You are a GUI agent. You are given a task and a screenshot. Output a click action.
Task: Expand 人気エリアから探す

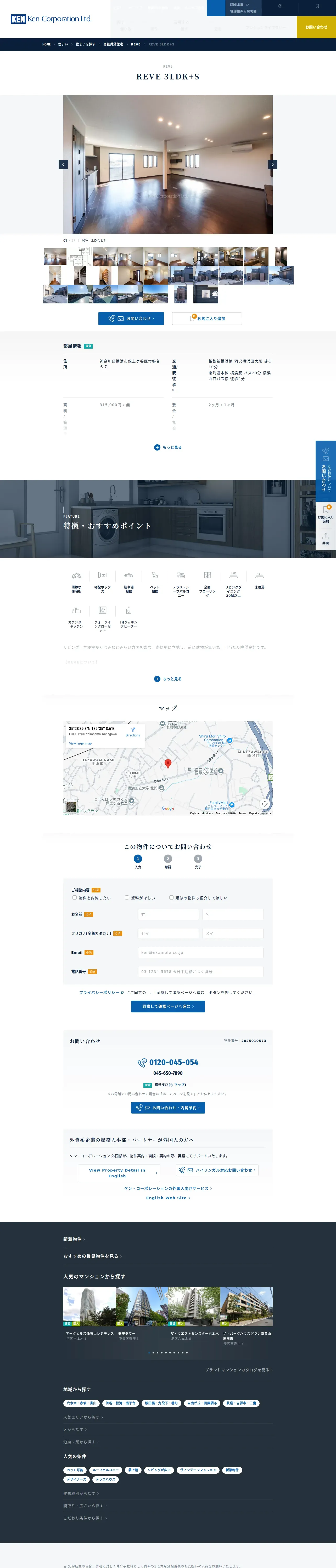(x=83, y=1417)
